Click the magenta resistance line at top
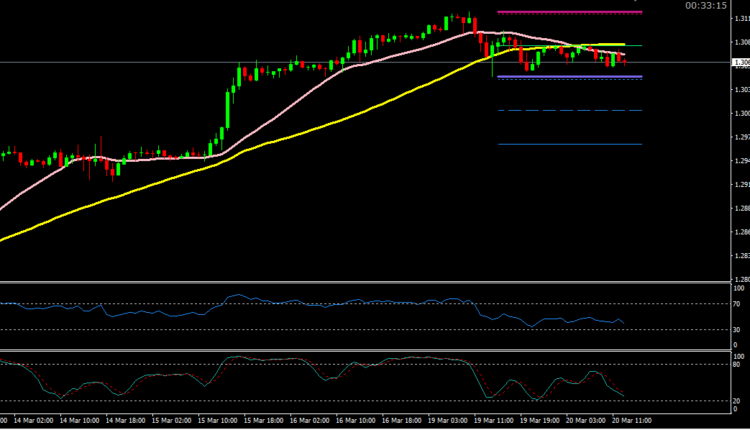Viewport: 750px width, 430px height. click(x=569, y=13)
